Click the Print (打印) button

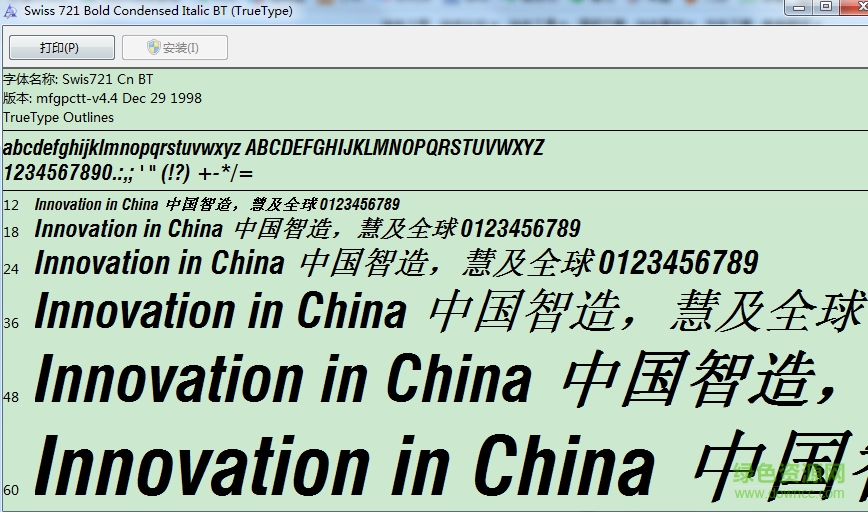[x=62, y=48]
